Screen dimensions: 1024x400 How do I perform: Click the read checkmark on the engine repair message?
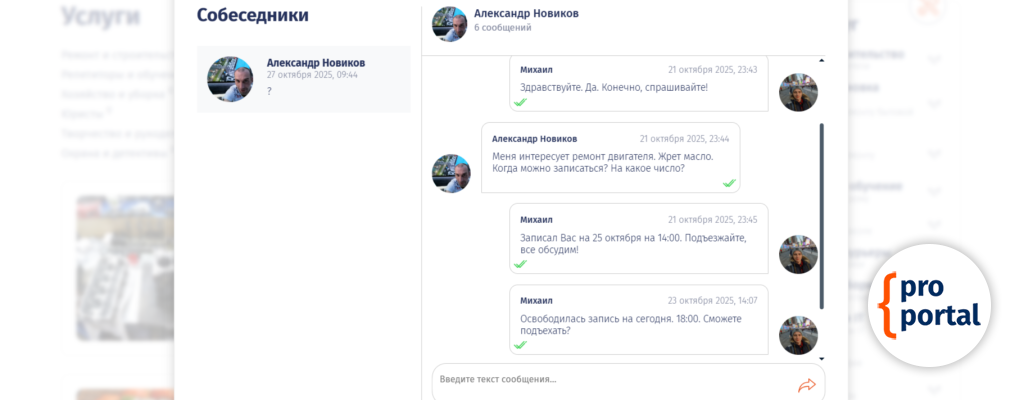click(729, 183)
